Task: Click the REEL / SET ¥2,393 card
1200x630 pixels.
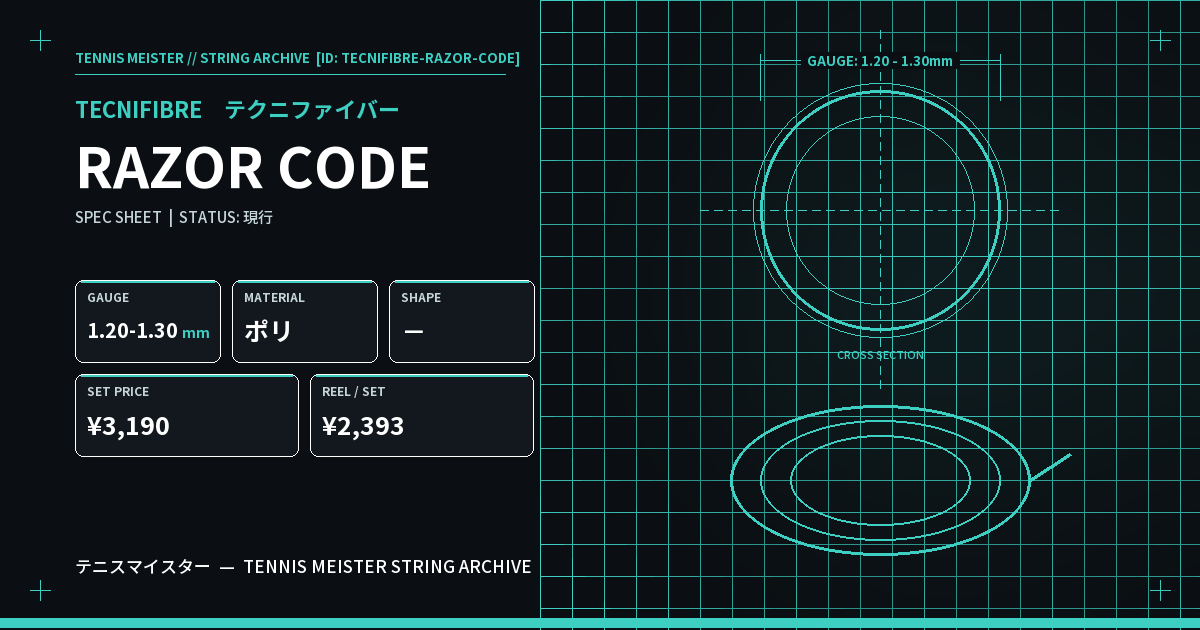Action: (x=422, y=416)
